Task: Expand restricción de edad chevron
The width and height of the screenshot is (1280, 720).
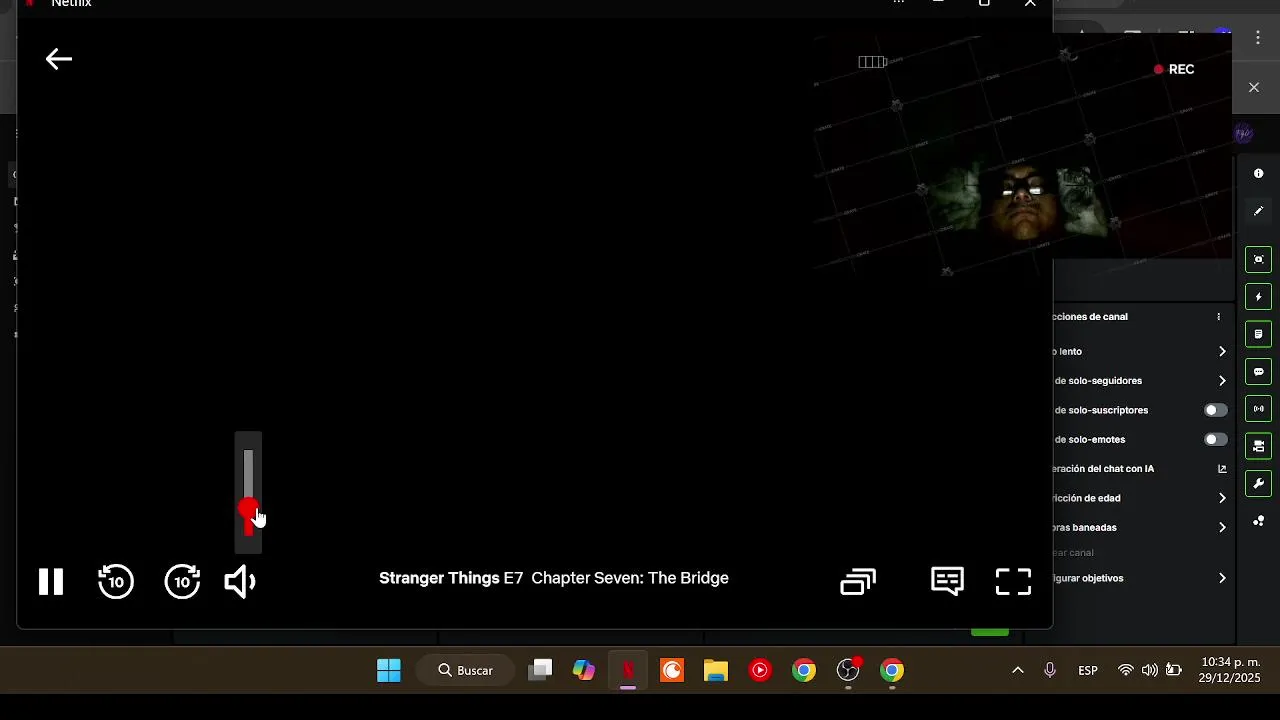Action: pyautogui.click(x=1222, y=498)
